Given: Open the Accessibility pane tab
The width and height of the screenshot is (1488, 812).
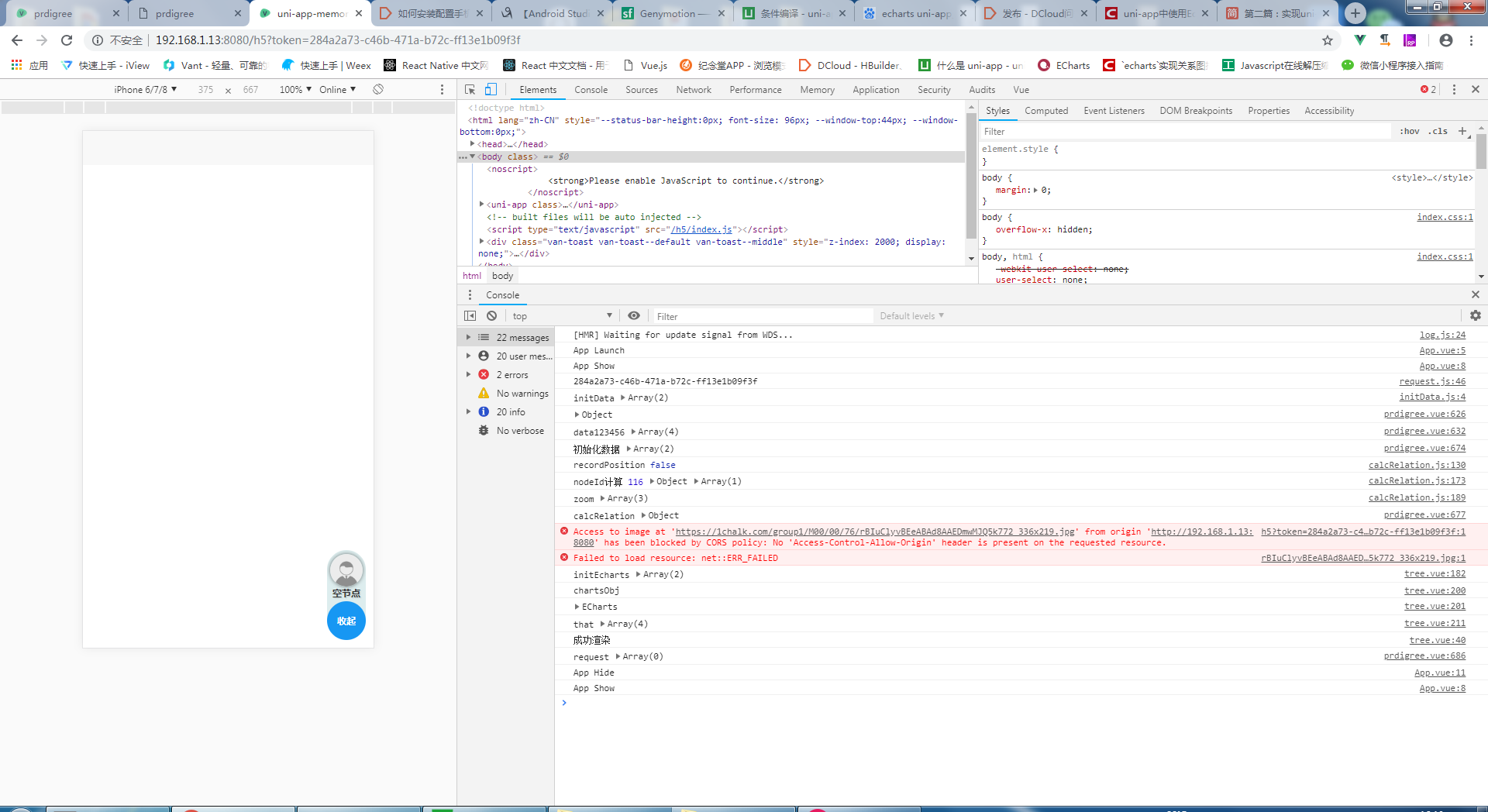Looking at the screenshot, I should (1329, 111).
